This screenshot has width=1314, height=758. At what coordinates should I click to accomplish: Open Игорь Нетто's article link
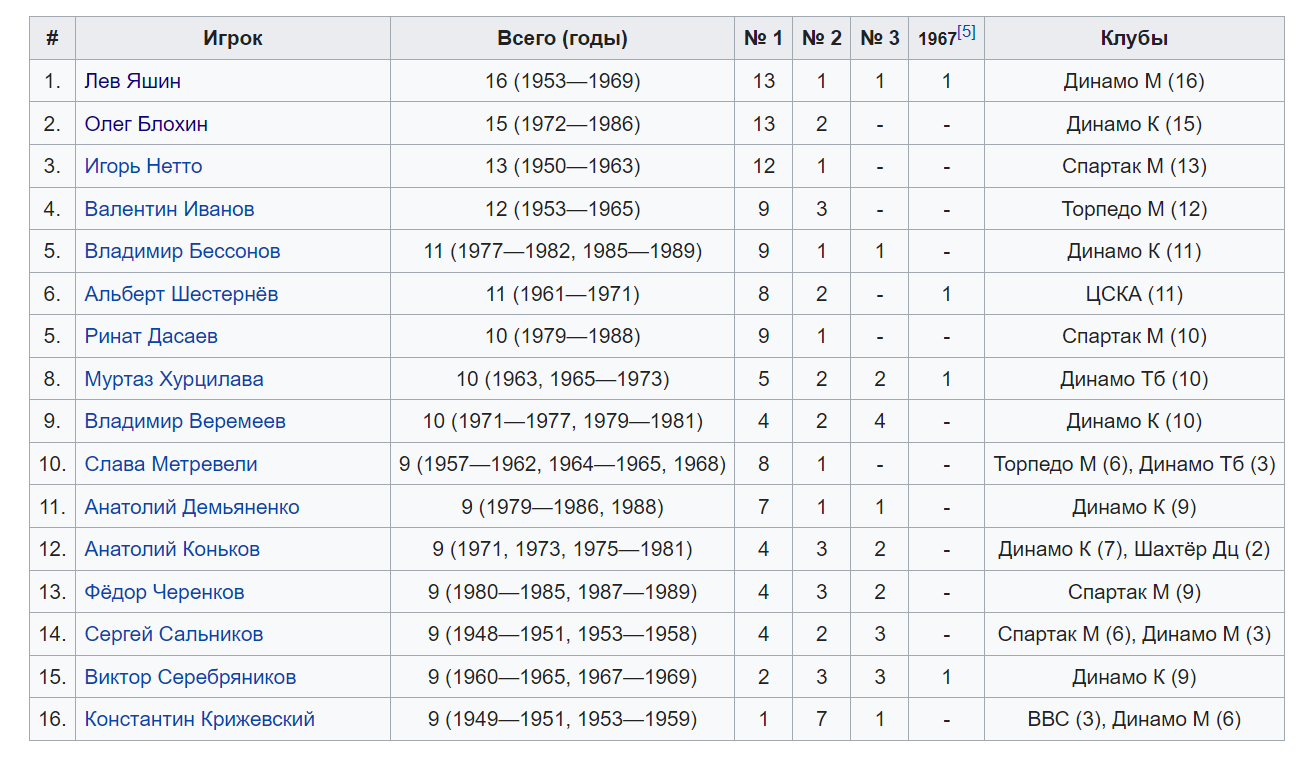pyautogui.click(x=143, y=166)
